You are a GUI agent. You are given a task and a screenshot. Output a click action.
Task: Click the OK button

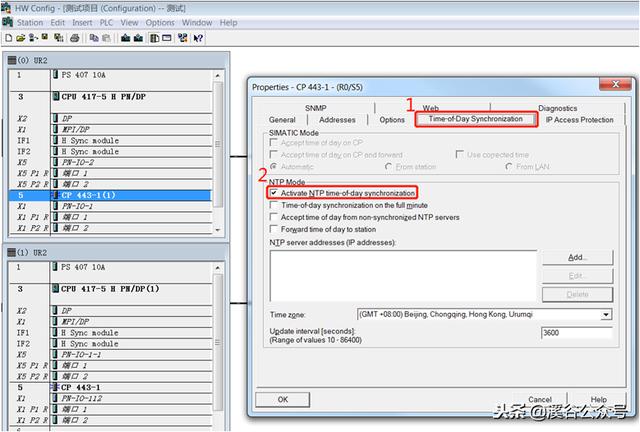point(283,399)
